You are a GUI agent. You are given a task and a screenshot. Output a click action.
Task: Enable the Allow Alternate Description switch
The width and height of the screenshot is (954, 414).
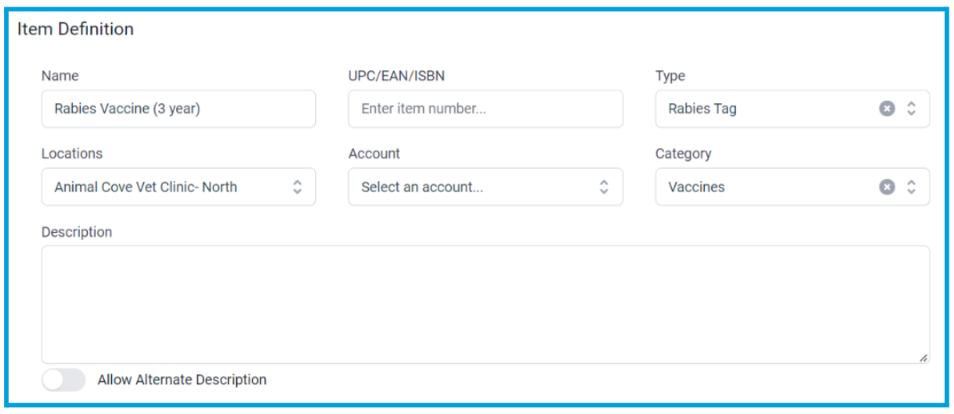64,380
